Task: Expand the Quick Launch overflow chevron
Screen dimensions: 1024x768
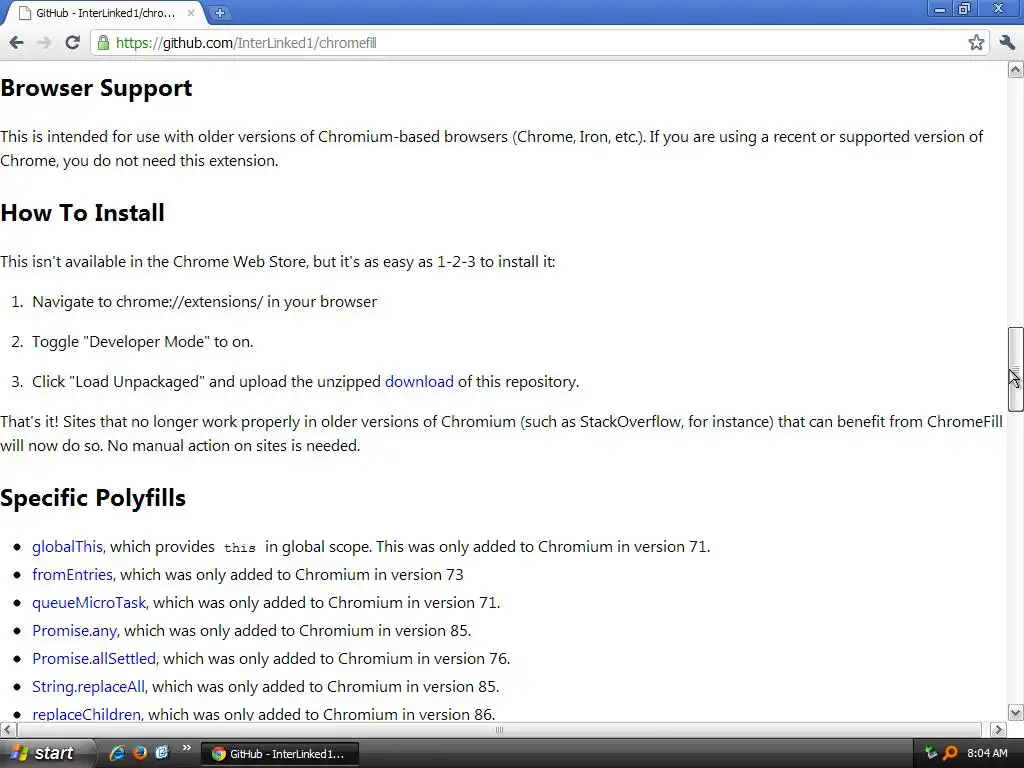Action: click(186, 748)
